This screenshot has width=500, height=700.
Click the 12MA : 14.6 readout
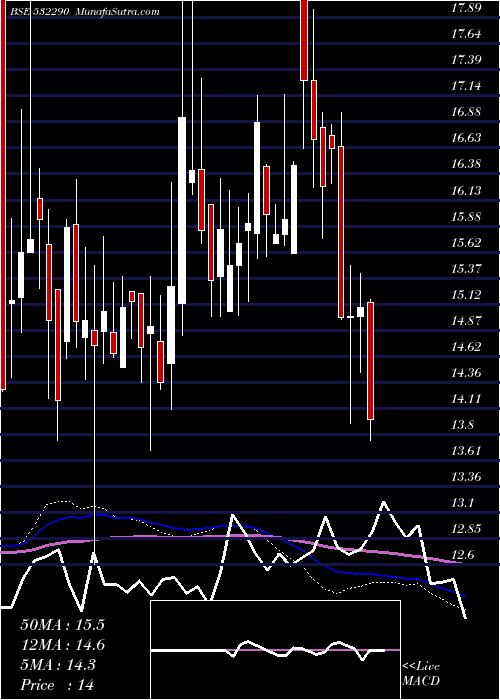(62, 645)
